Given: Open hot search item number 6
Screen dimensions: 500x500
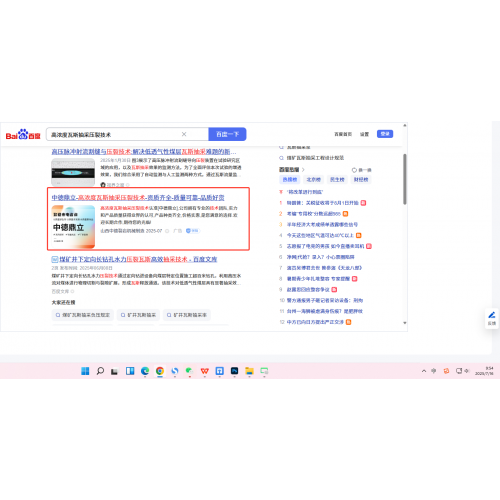Looking at the screenshot, I should click(x=320, y=257).
